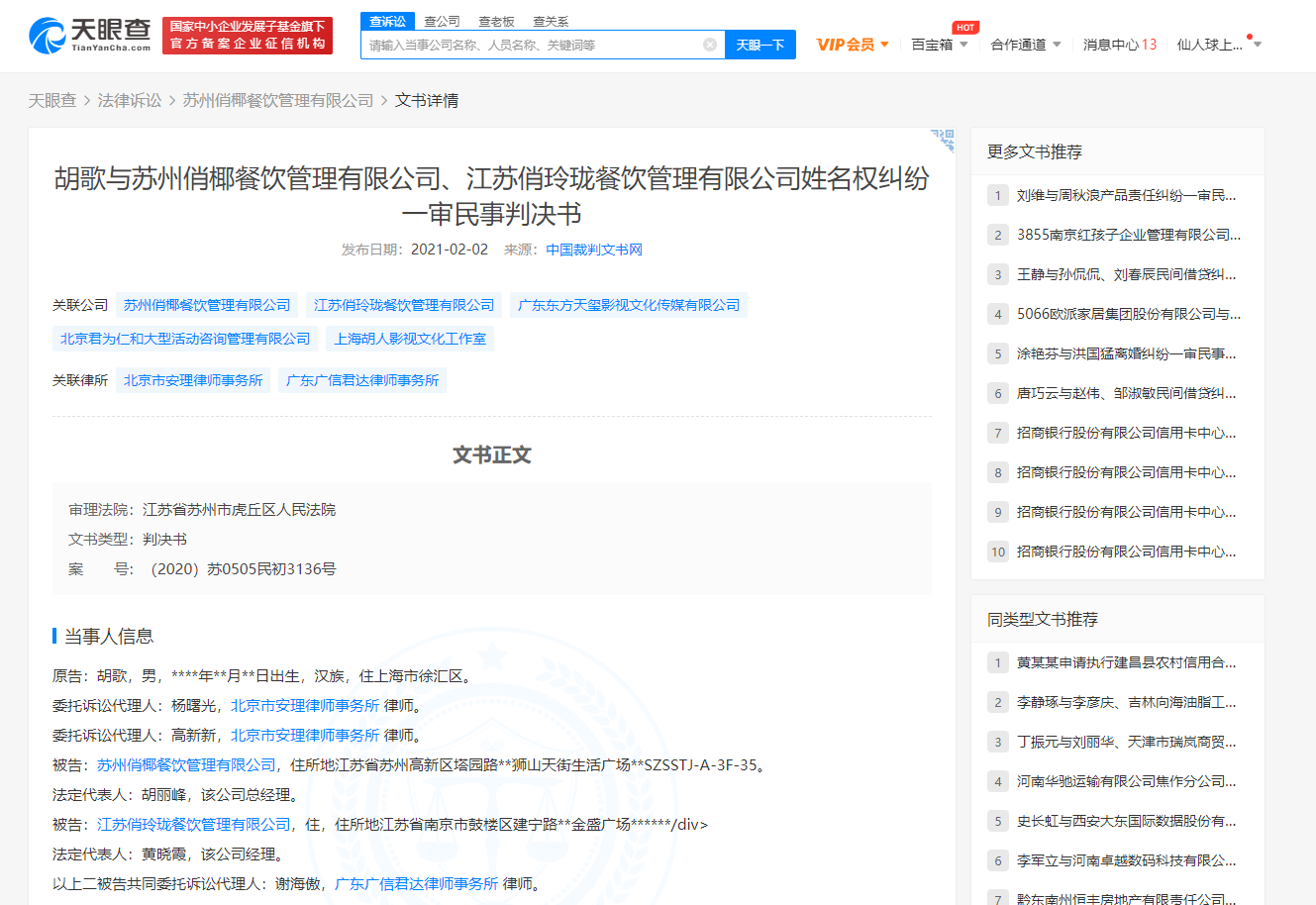Open related company tag 广东东方天玺影视文化传媒有限公司
Image resolution: width=1316 pixels, height=905 pixels.
(629, 305)
